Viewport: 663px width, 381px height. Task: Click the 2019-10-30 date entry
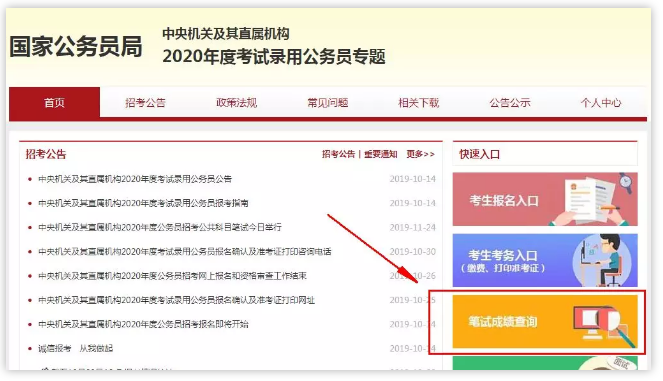tap(412, 252)
